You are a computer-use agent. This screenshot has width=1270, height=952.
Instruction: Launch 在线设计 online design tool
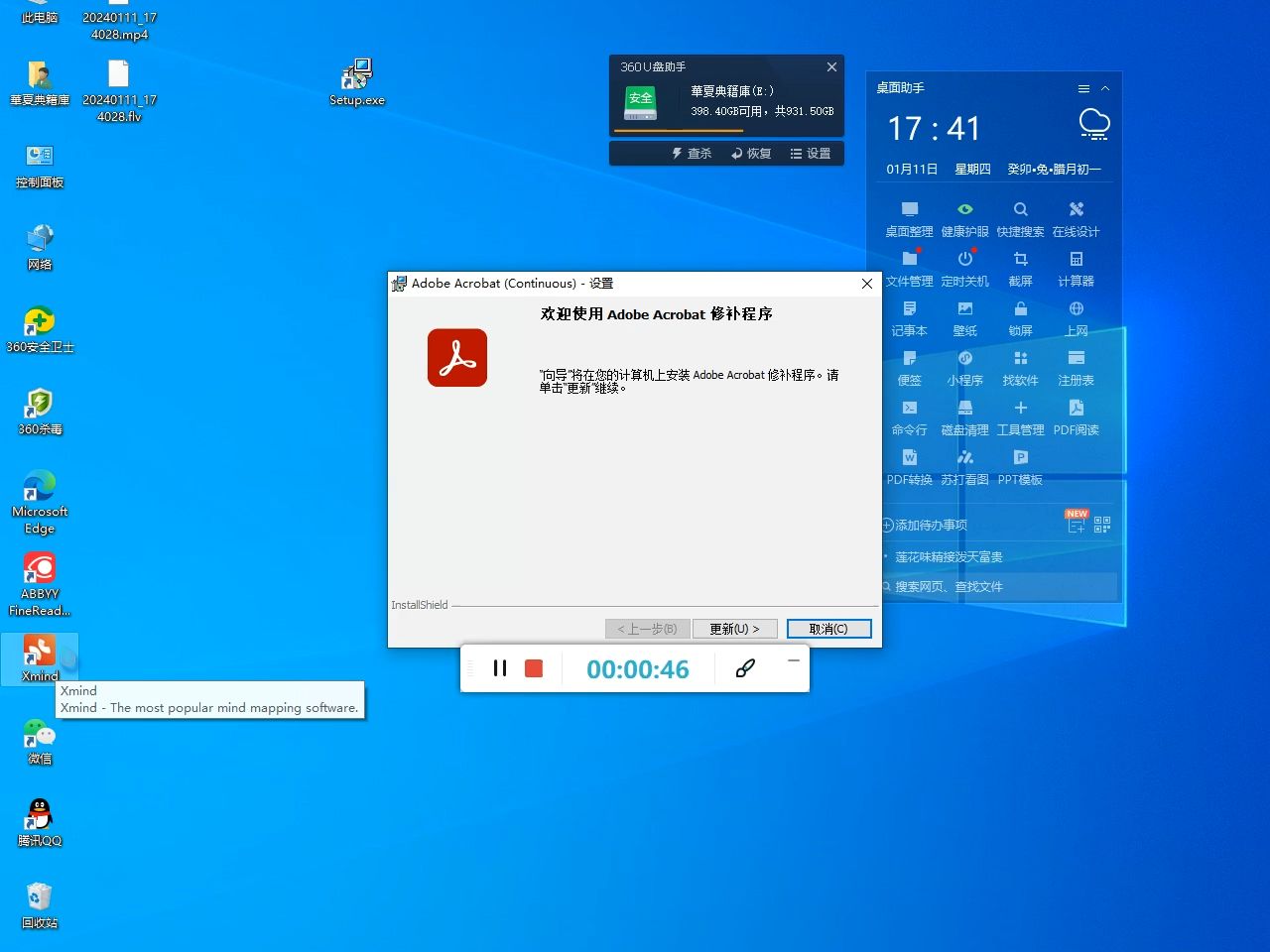tap(1076, 219)
